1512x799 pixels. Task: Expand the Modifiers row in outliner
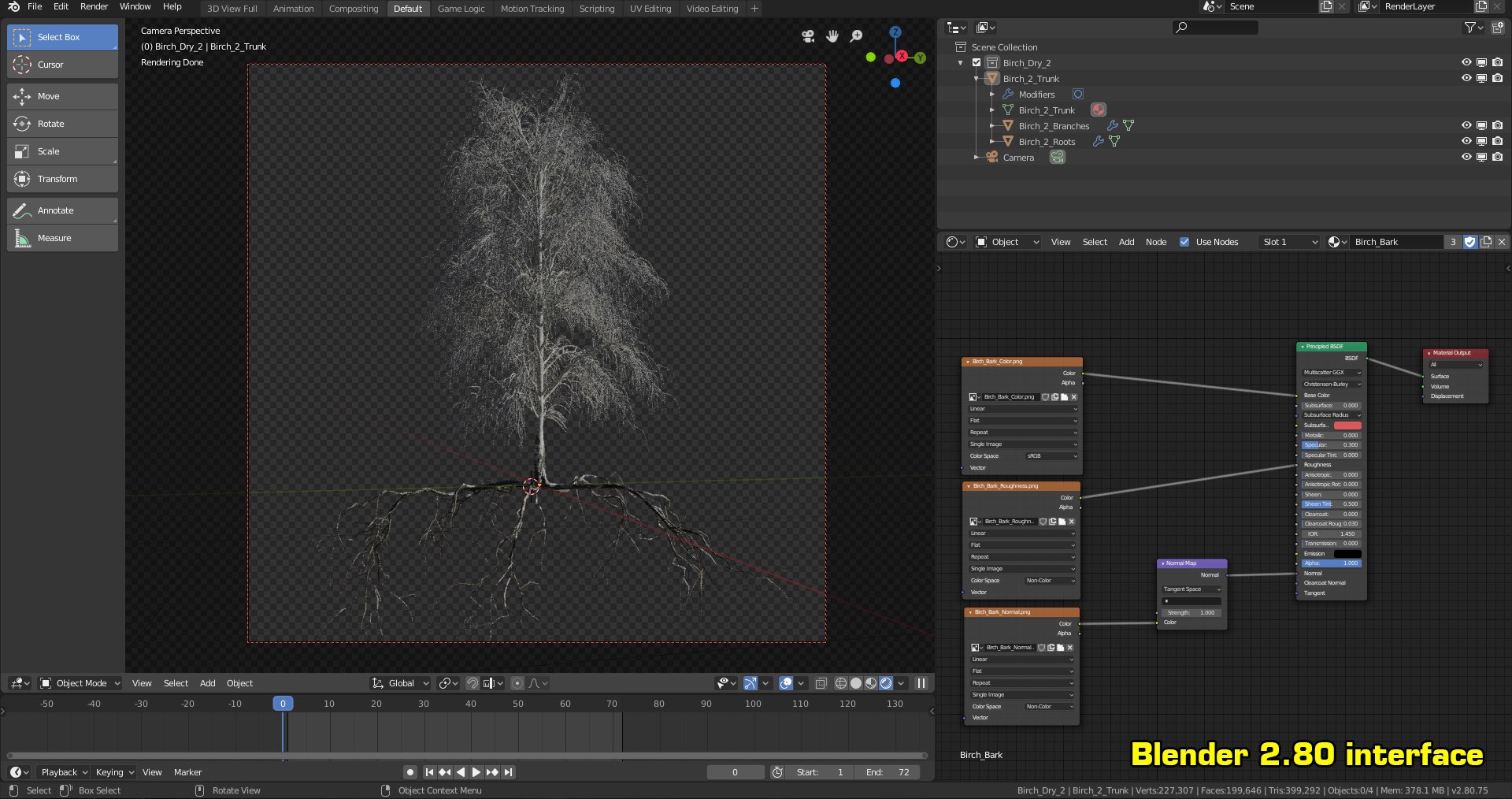pyautogui.click(x=992, y=94)
